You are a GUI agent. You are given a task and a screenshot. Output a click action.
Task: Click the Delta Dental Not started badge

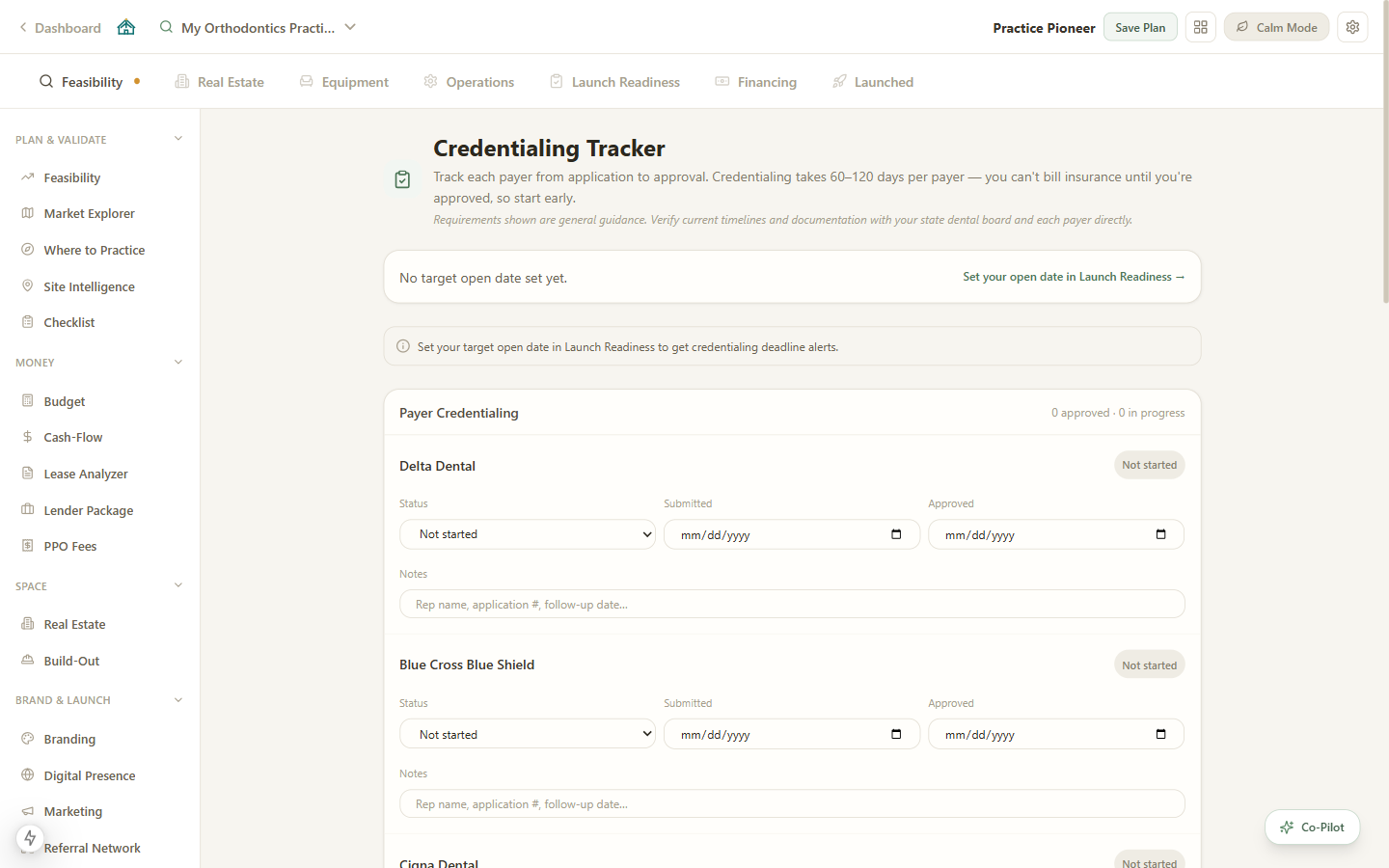click(x=1149, y=465)
